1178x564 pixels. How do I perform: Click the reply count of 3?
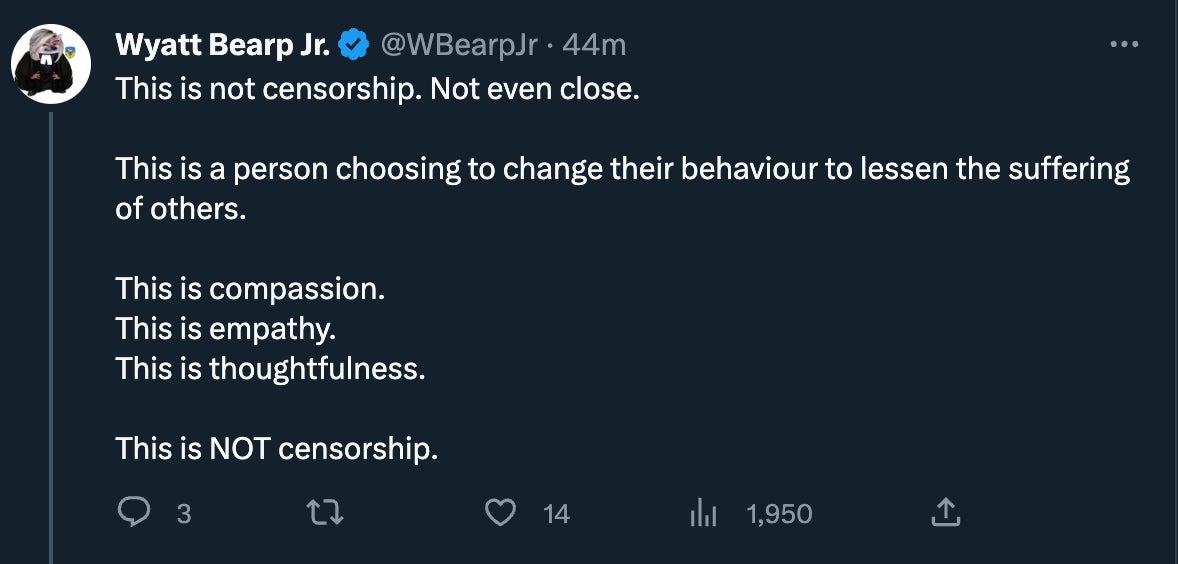[x=183, y=514]
